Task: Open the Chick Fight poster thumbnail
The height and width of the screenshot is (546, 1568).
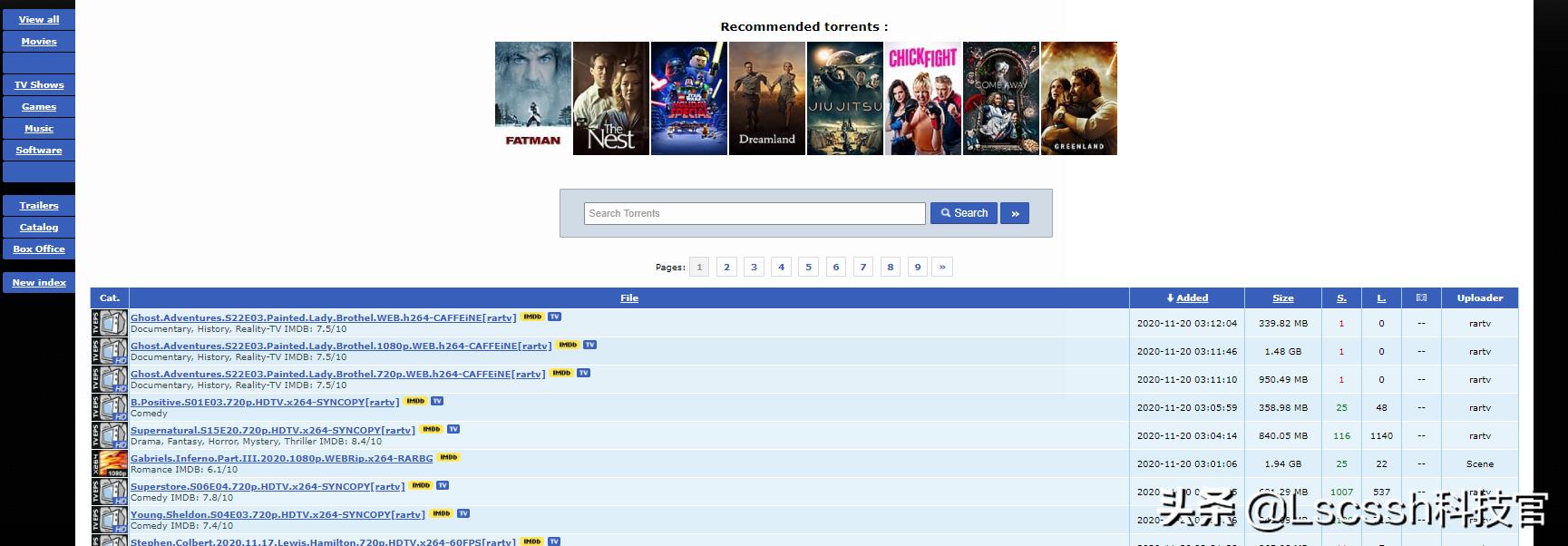Action: pyautogui.click(x=923, y=98)
